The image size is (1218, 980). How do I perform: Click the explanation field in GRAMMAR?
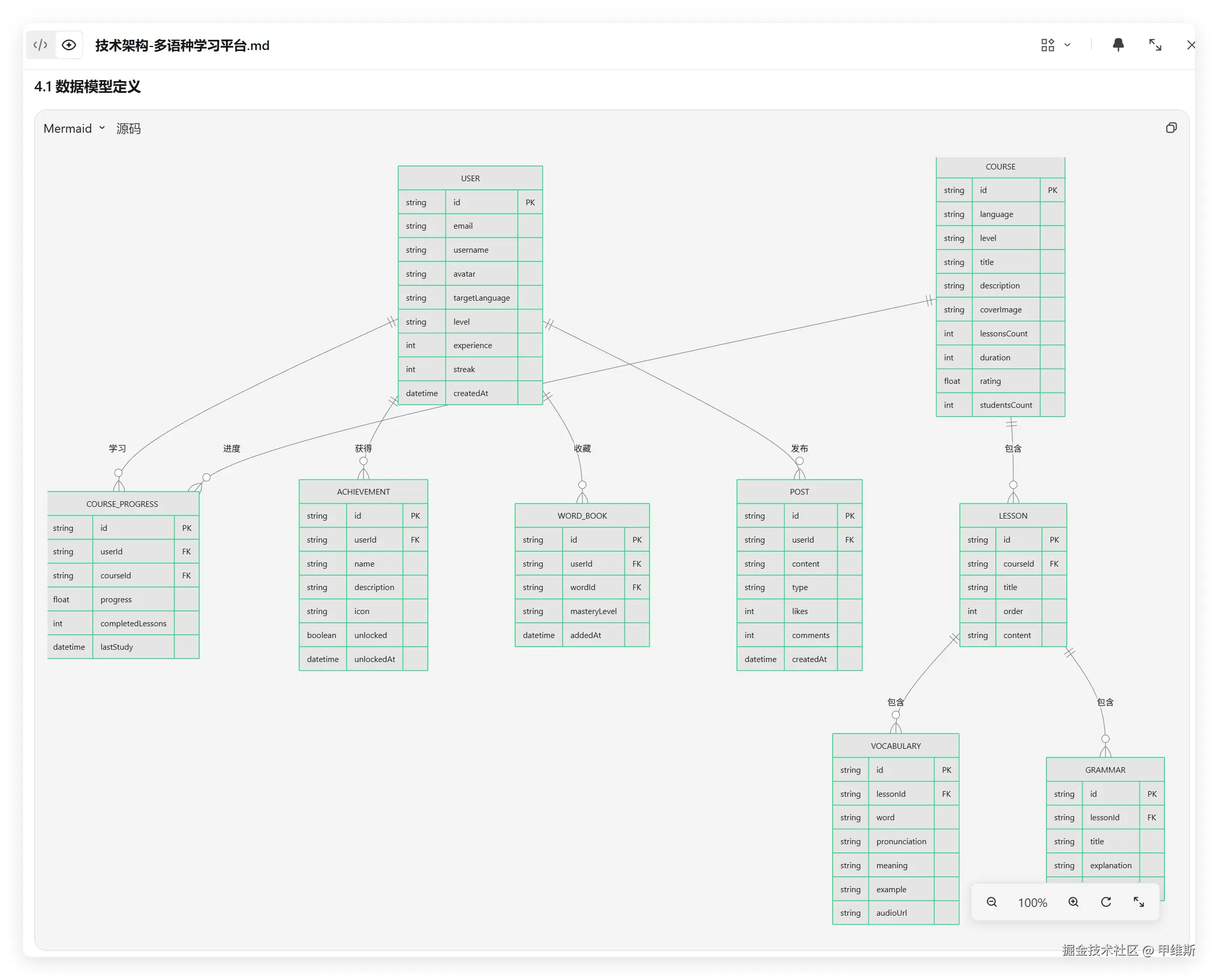[x=1111, y=865]
